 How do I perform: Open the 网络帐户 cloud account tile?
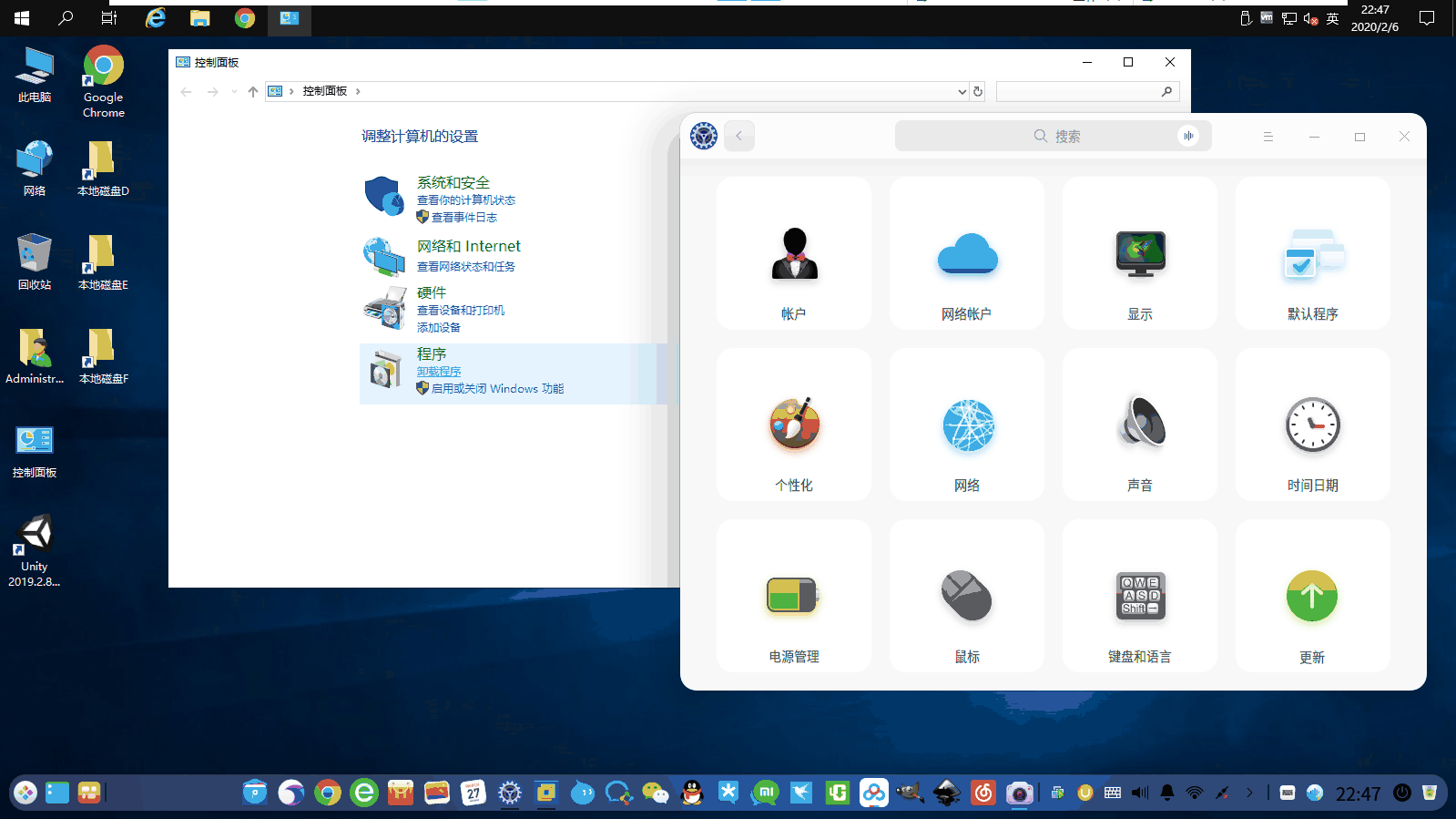(x=966, y=253)
